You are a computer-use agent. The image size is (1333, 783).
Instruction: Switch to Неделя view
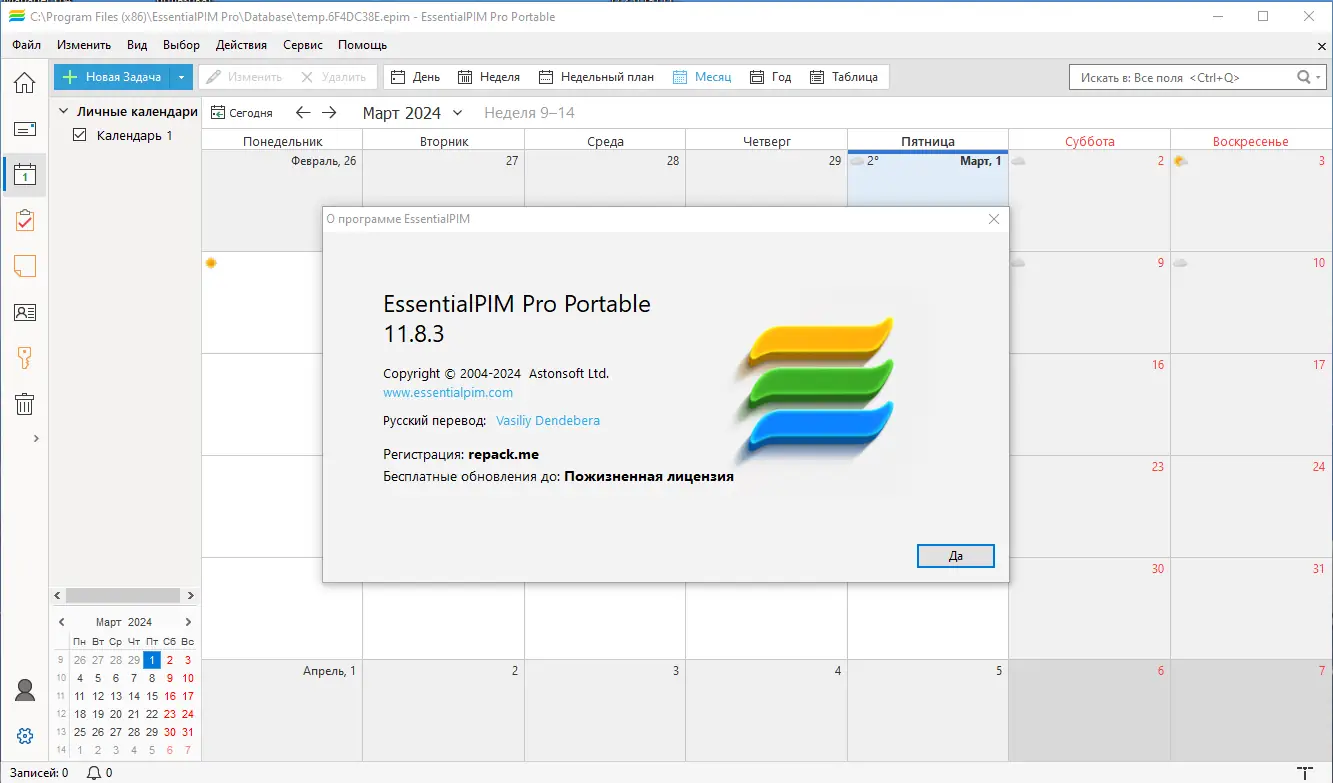coord(489,77)
